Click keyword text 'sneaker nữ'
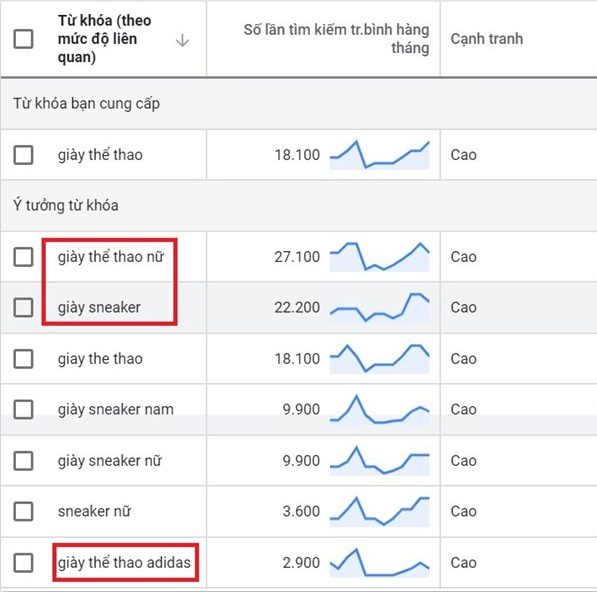 coord(94,511)
